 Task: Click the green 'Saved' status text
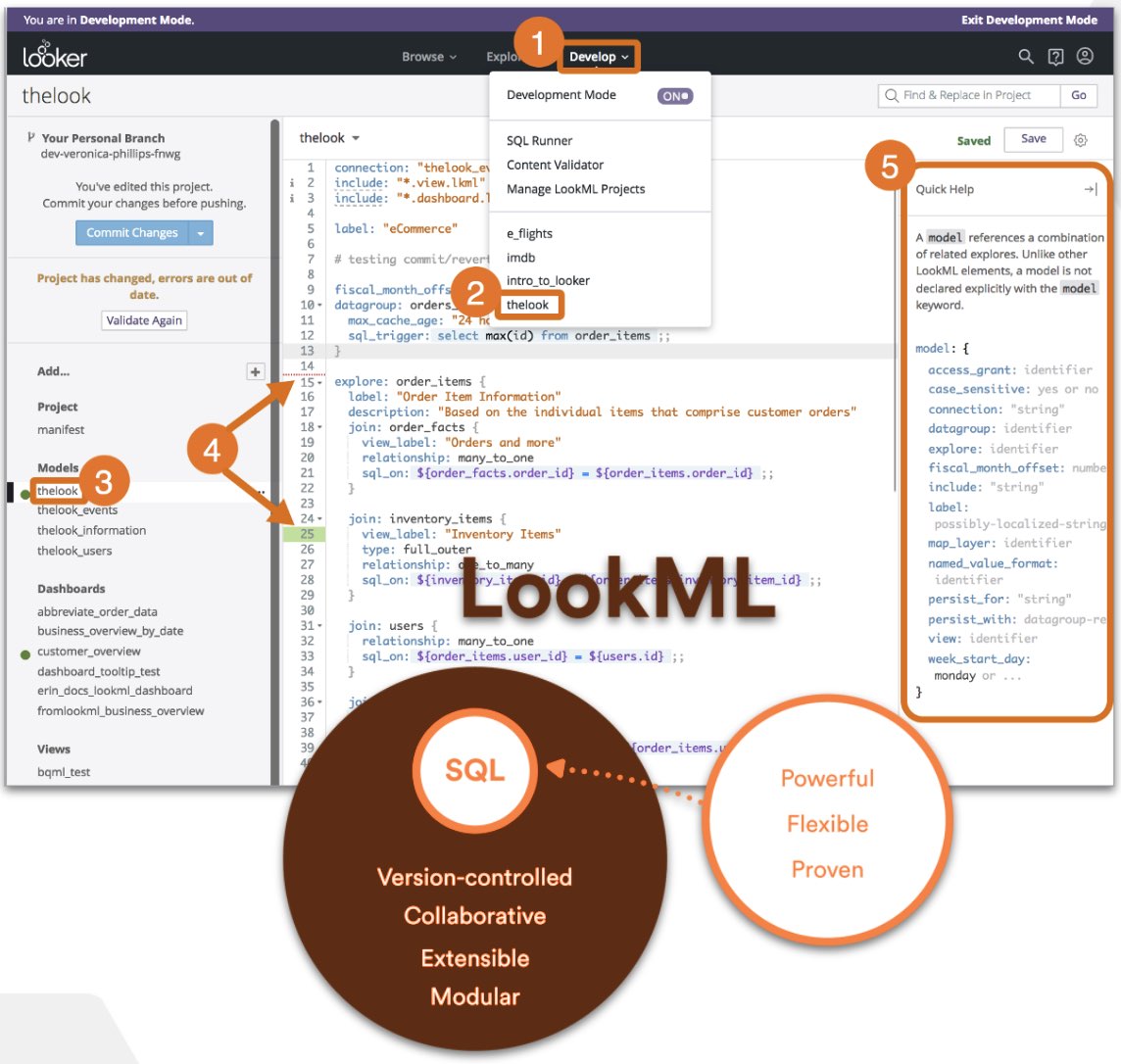(x=974, y=141)
